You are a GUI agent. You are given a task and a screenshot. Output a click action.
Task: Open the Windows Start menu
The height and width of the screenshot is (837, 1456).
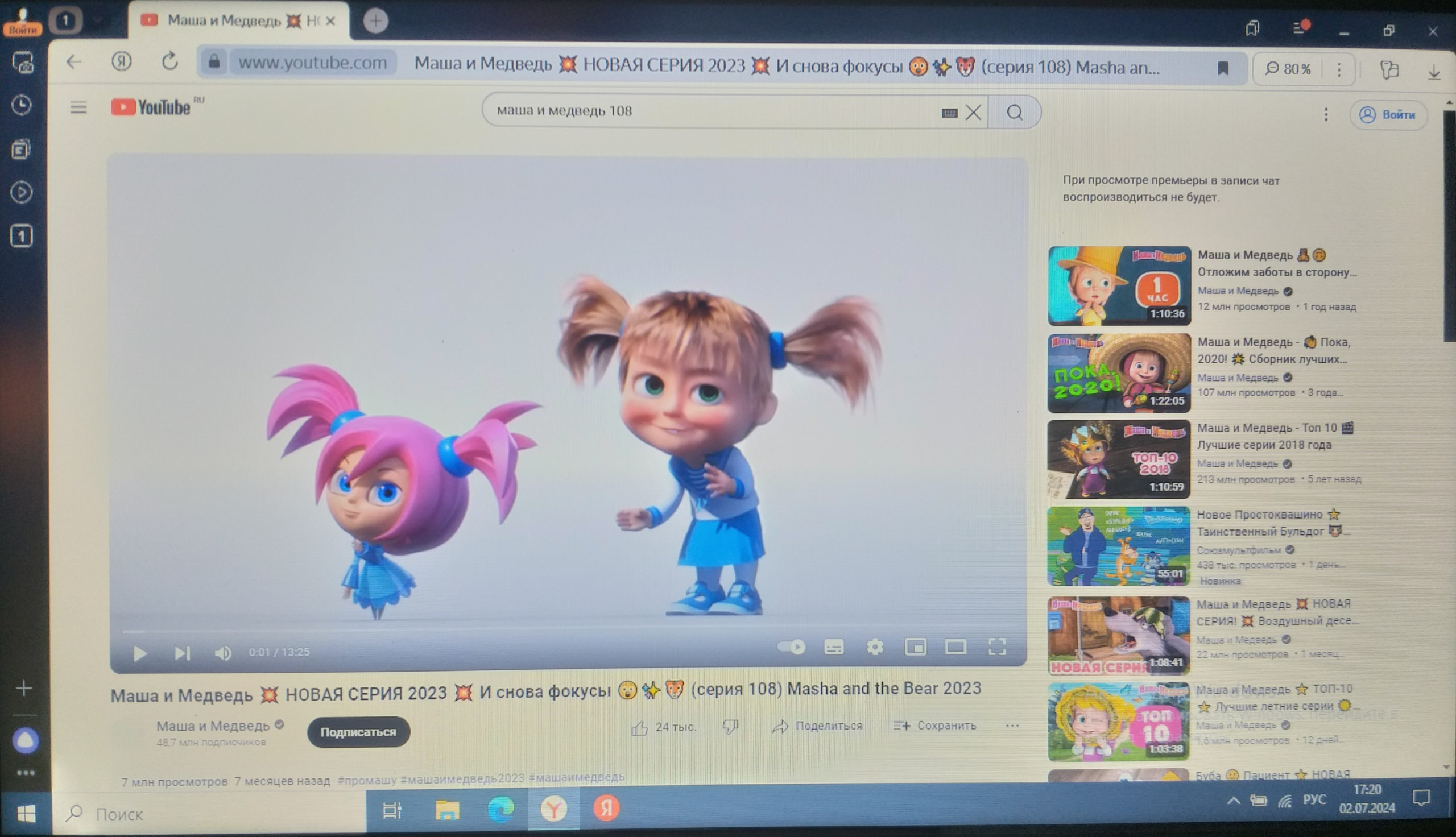[26, 814]
